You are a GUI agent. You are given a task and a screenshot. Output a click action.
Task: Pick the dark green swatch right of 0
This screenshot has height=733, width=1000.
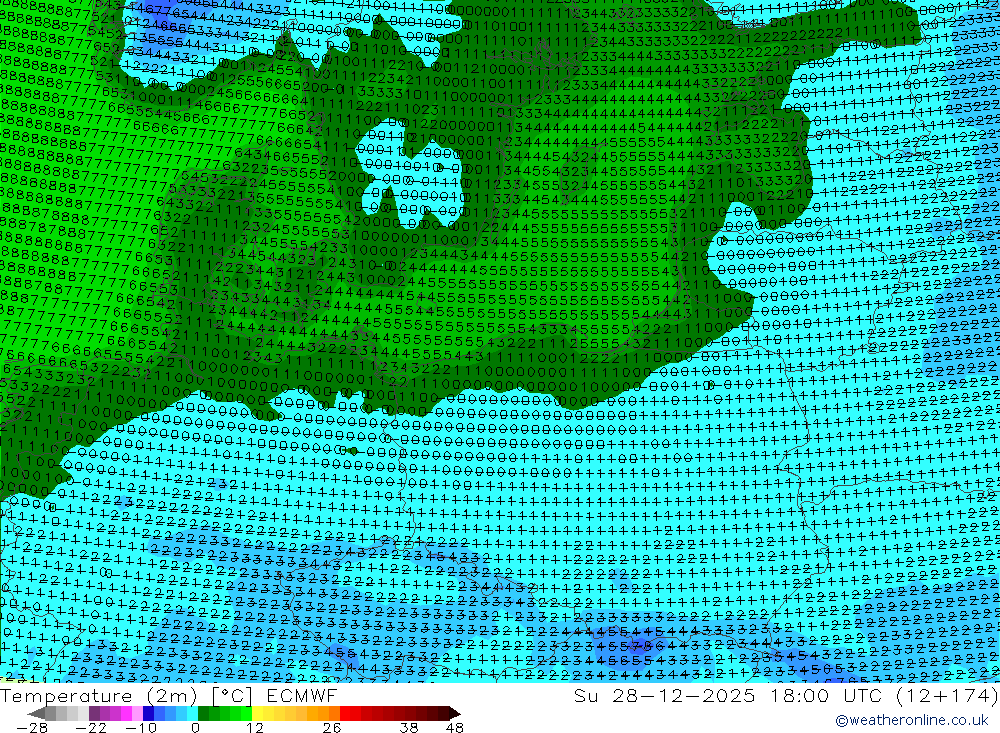pyautogui.click(x=203, y=713)
